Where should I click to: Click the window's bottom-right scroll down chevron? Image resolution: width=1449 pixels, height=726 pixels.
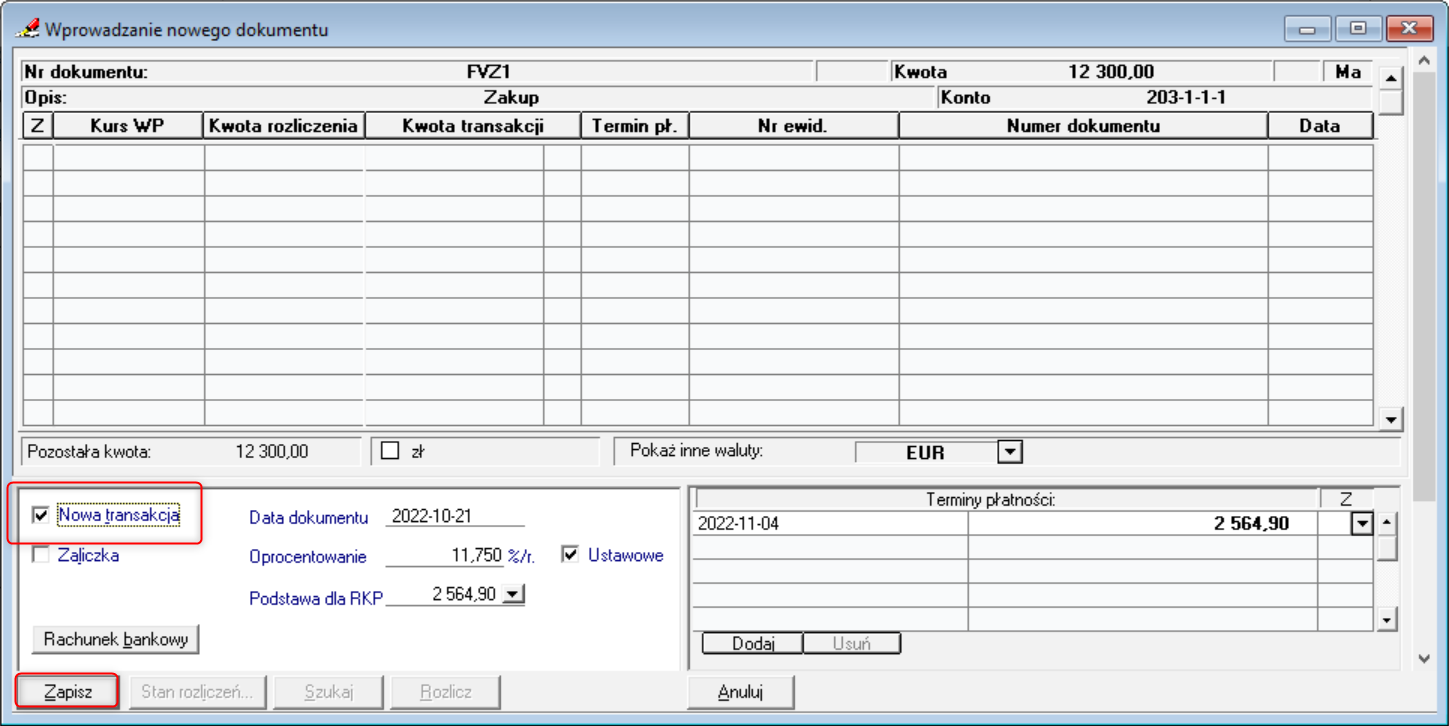pyautogui.click(x=1425, y=659)
